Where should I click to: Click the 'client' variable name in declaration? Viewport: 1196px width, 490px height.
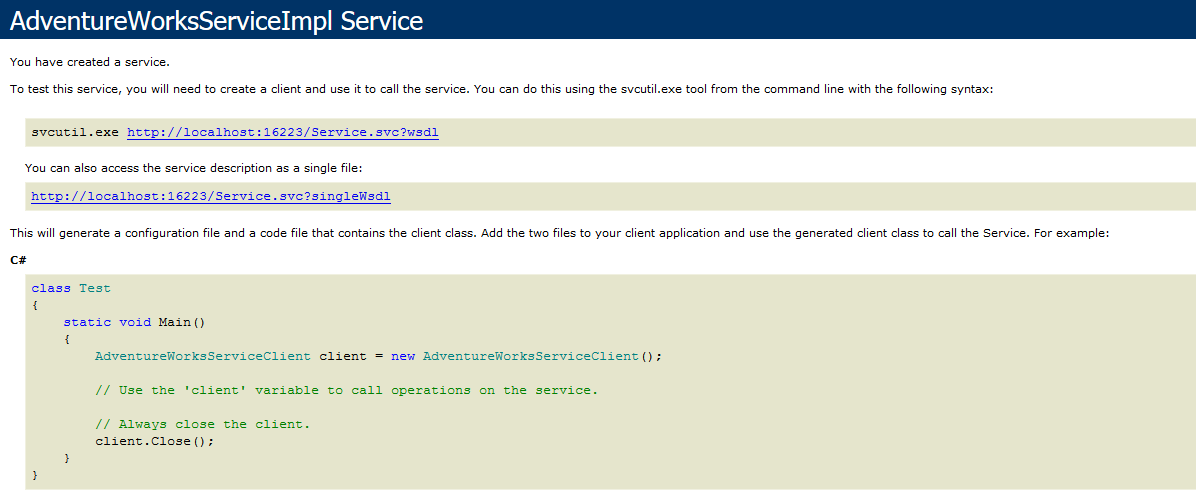tap(342, 356)
